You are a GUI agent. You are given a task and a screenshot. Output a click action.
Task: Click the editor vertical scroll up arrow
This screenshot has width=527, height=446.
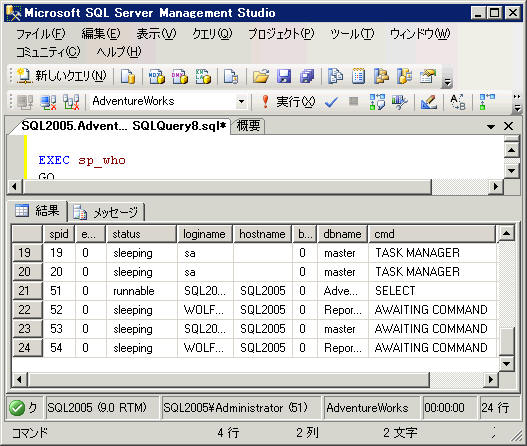tap(512, 150)
